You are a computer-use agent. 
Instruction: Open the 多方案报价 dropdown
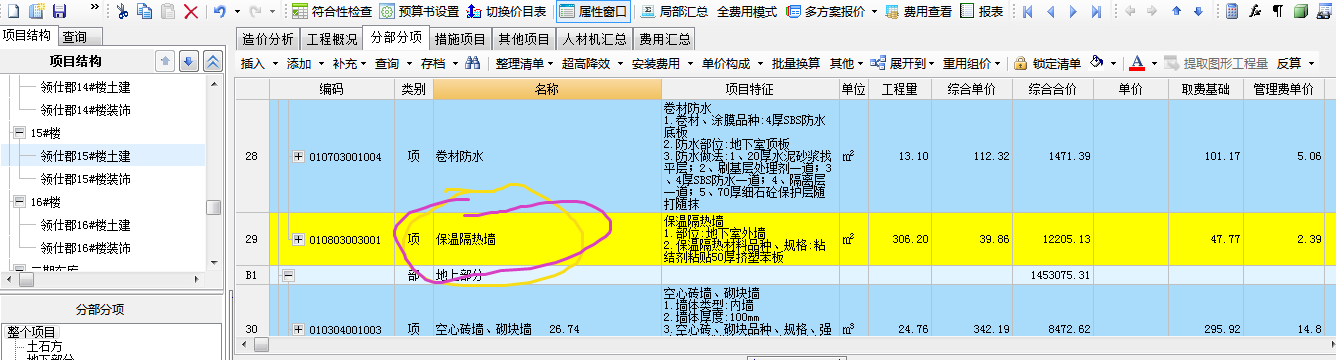coord(831,12)
